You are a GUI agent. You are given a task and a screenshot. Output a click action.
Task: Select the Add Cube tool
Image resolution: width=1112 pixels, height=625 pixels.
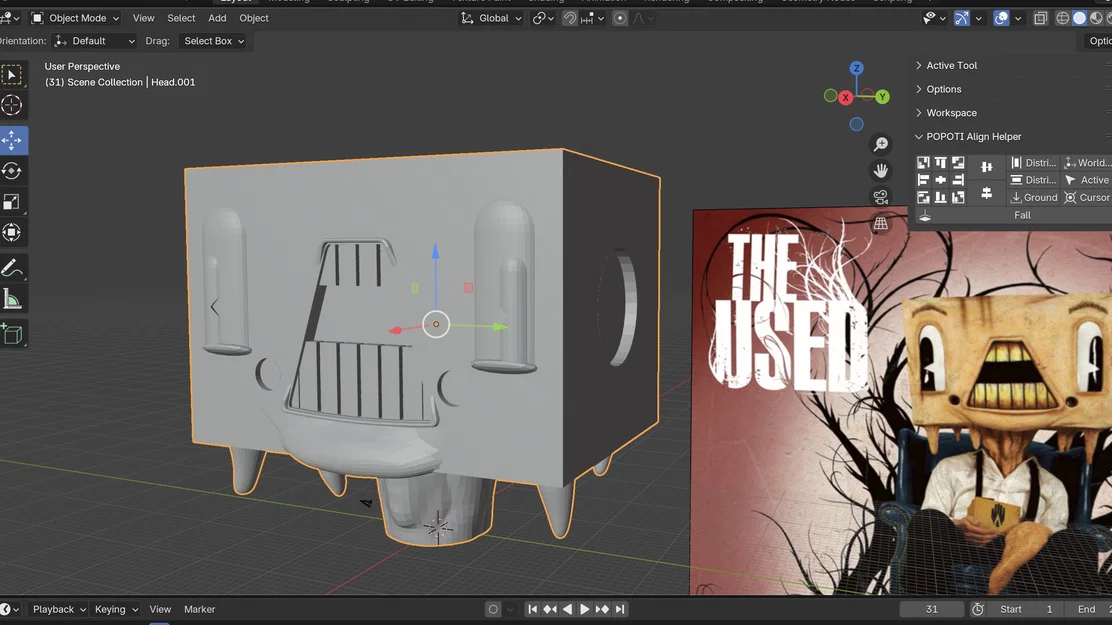pyautogui.click(x=12, y=334)
